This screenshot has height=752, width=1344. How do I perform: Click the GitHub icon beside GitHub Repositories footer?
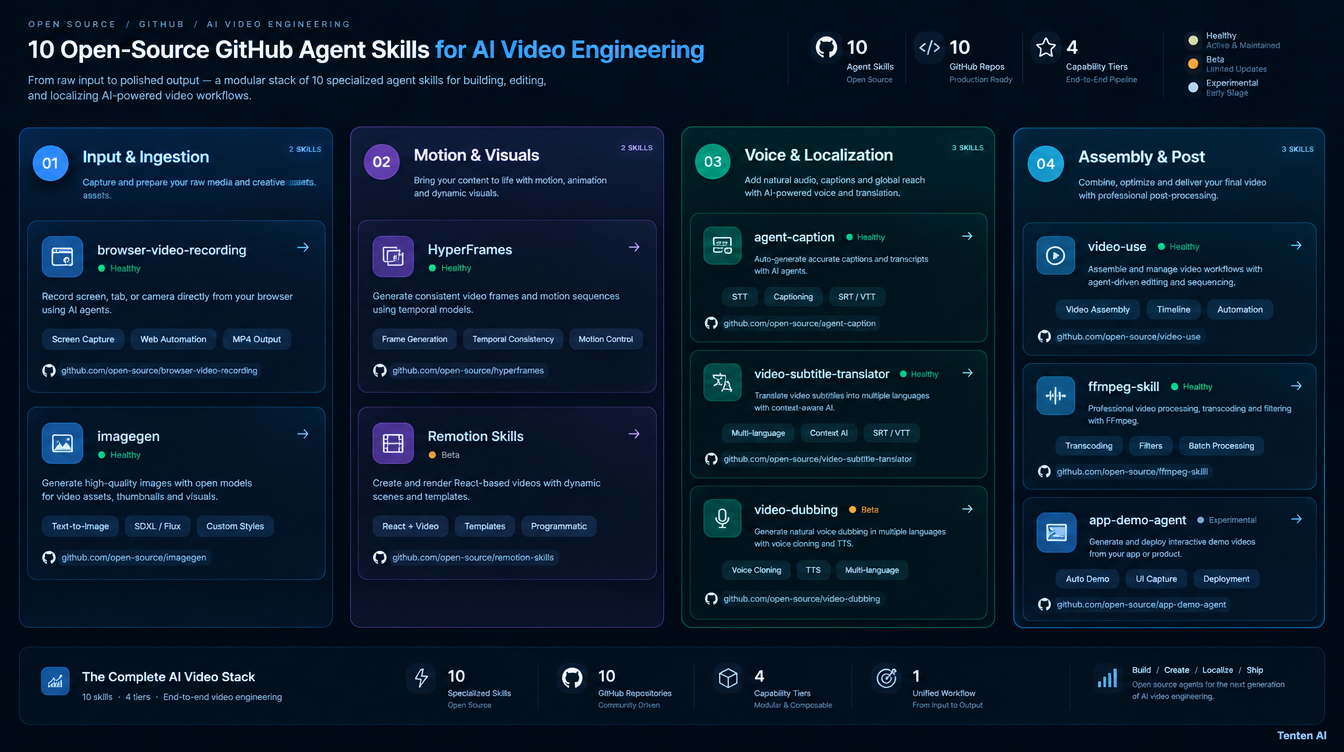coord(572,678)
